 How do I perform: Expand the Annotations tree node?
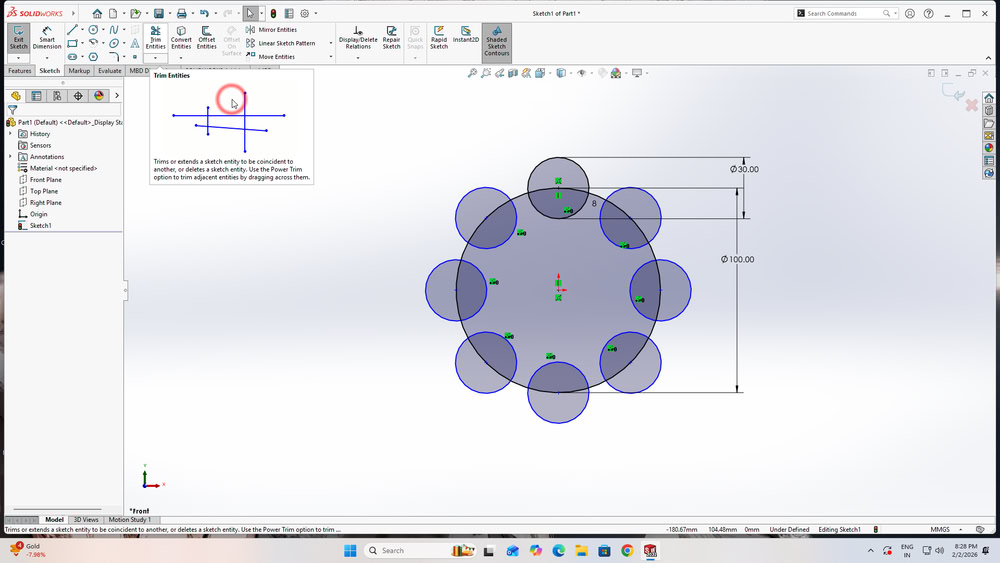[x=10, y=157]
